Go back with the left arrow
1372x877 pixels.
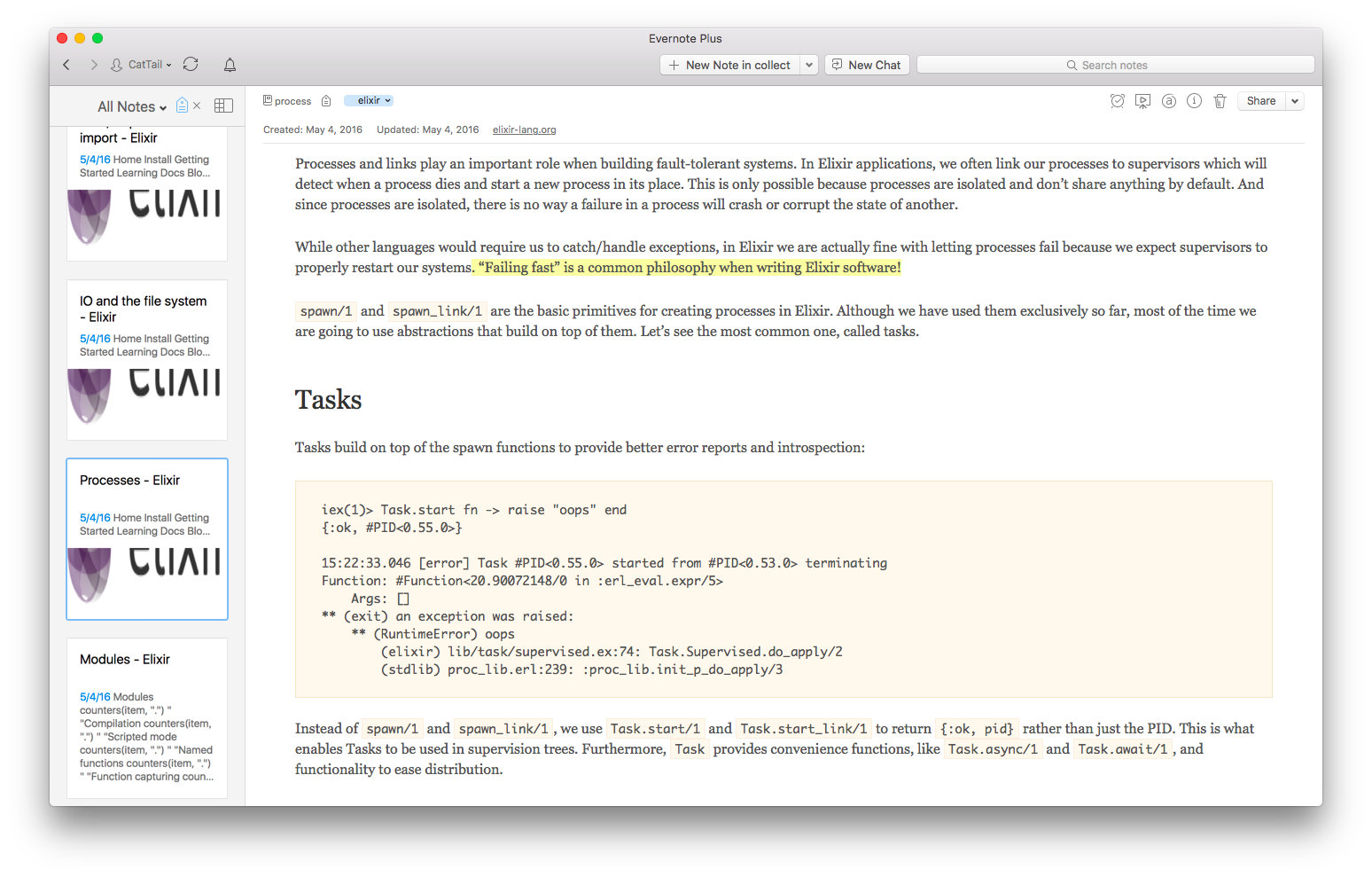tap(66, 65)
